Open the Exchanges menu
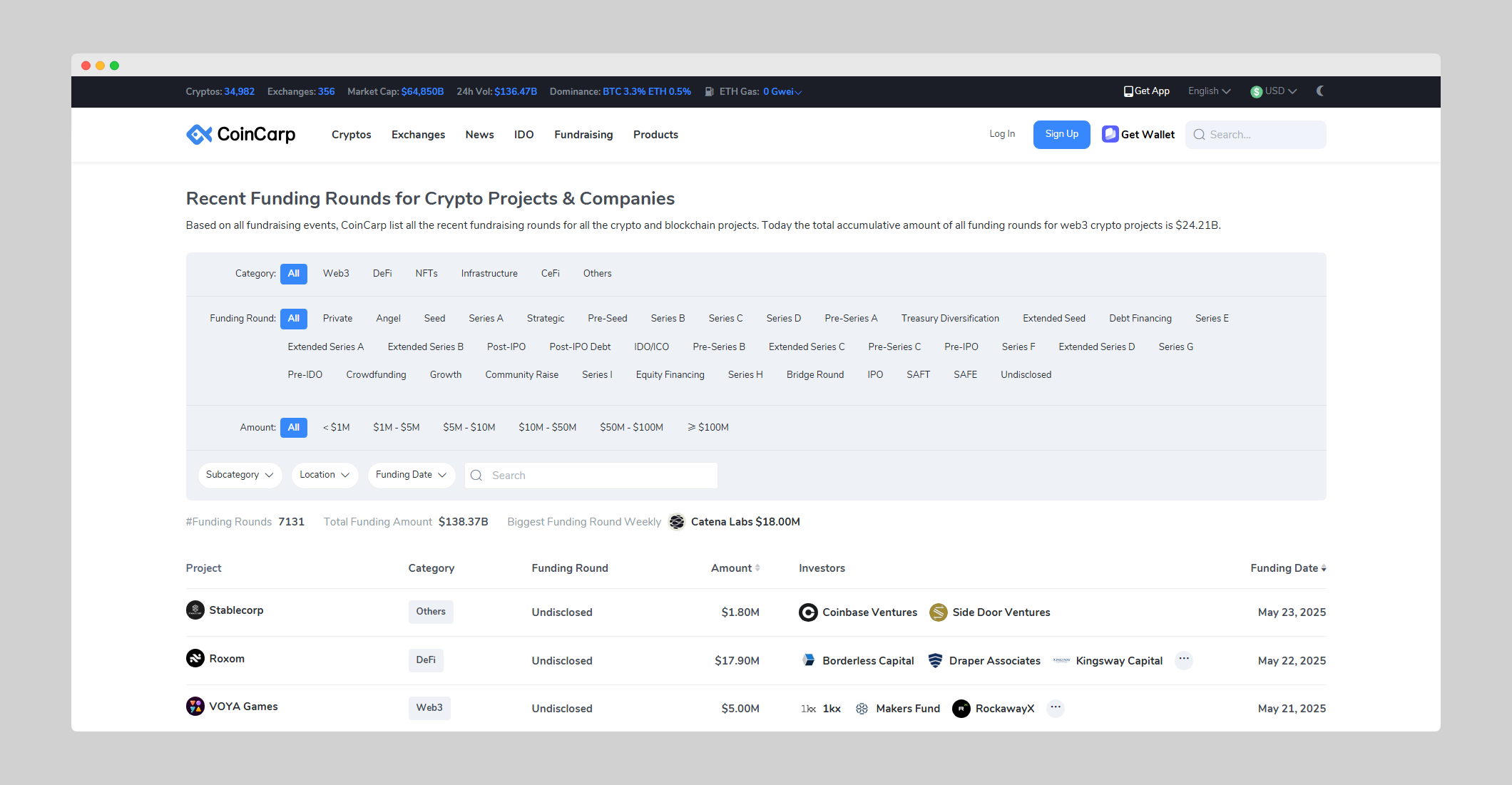Screen dimensions: 1512x785 (418, 135)
